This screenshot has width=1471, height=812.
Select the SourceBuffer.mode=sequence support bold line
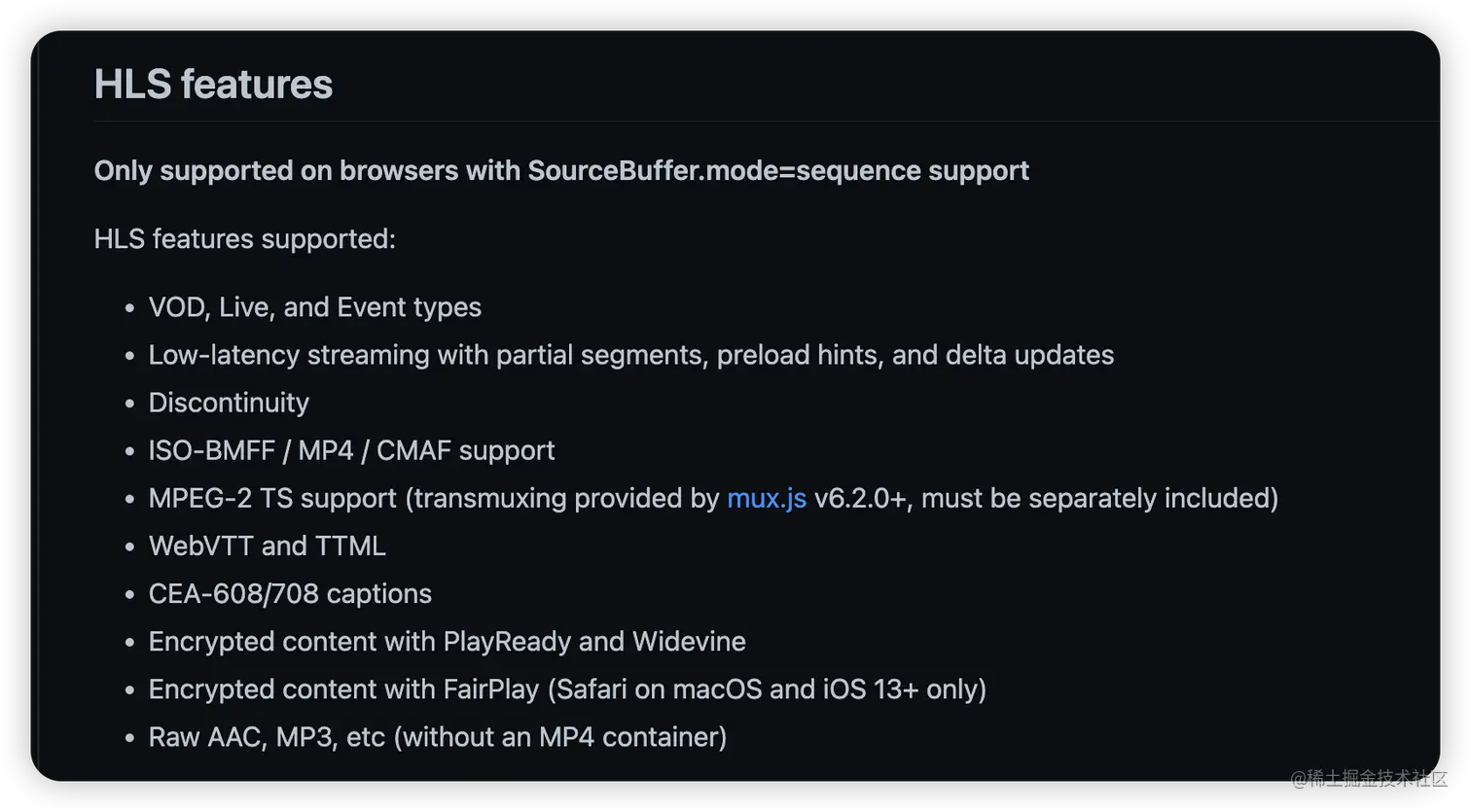point(561,171)
